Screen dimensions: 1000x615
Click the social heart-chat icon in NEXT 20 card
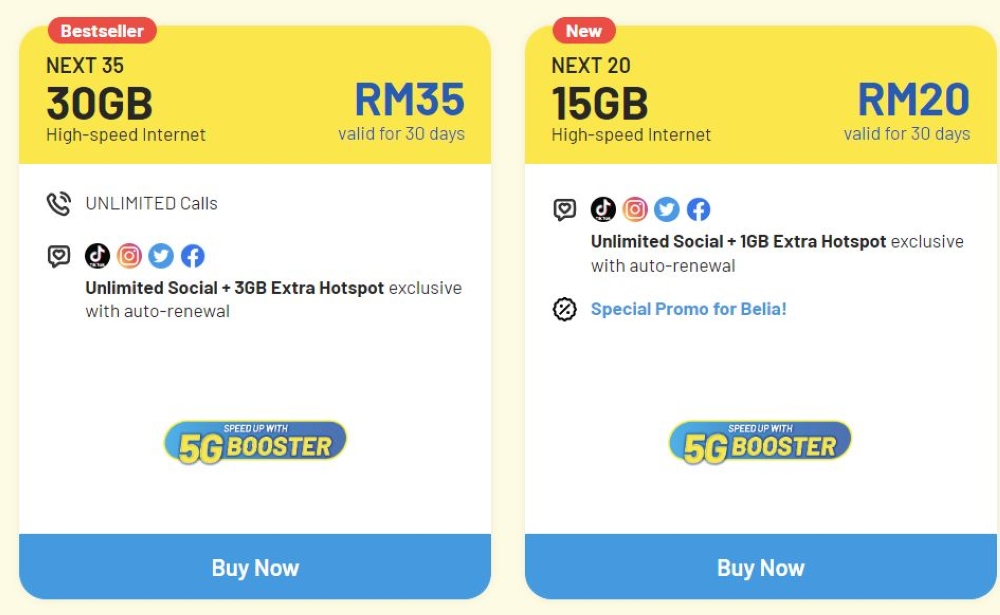[x=564, y=210]
